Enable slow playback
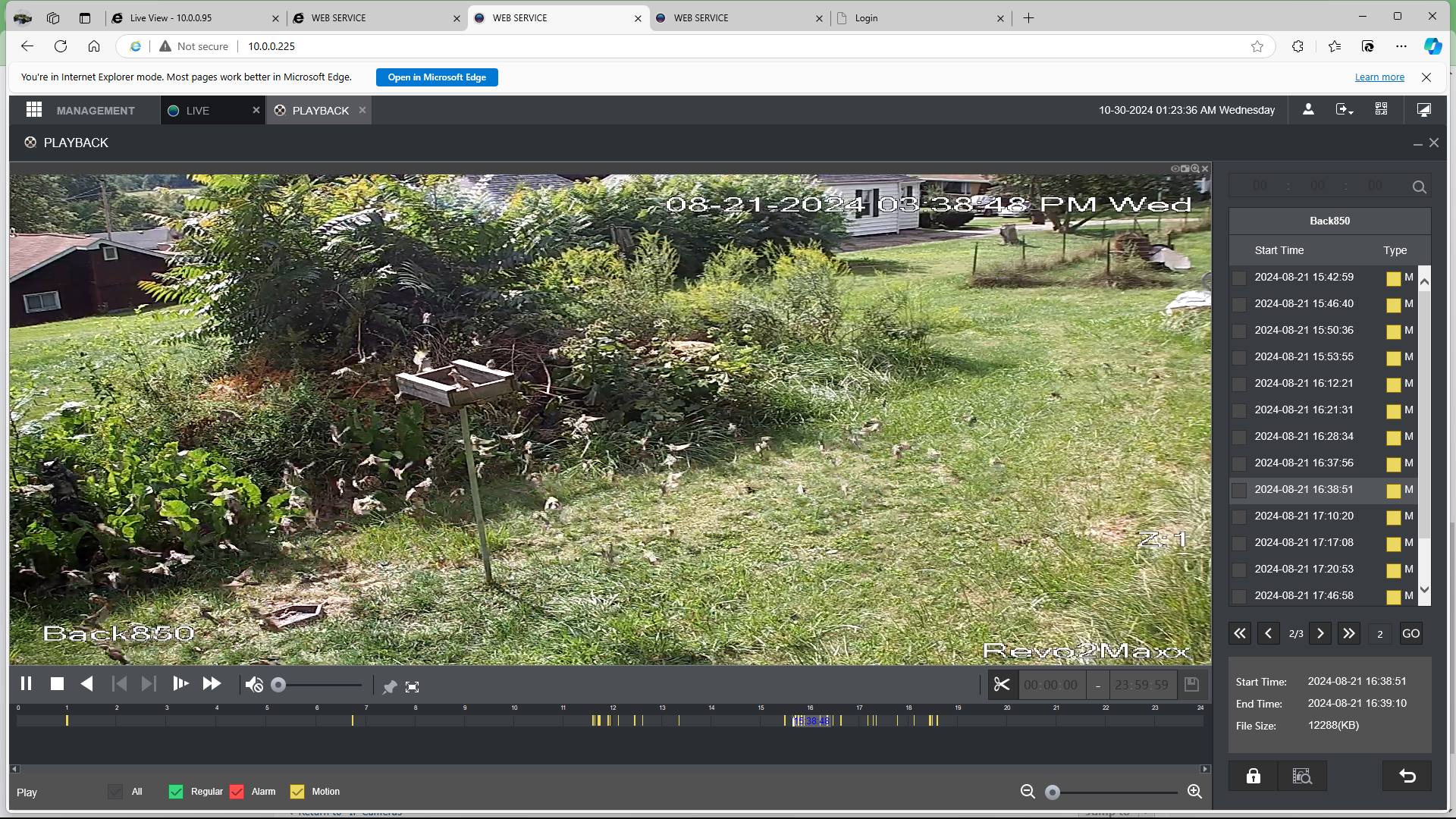This screenshot has width=1456, height=819. 180,684
